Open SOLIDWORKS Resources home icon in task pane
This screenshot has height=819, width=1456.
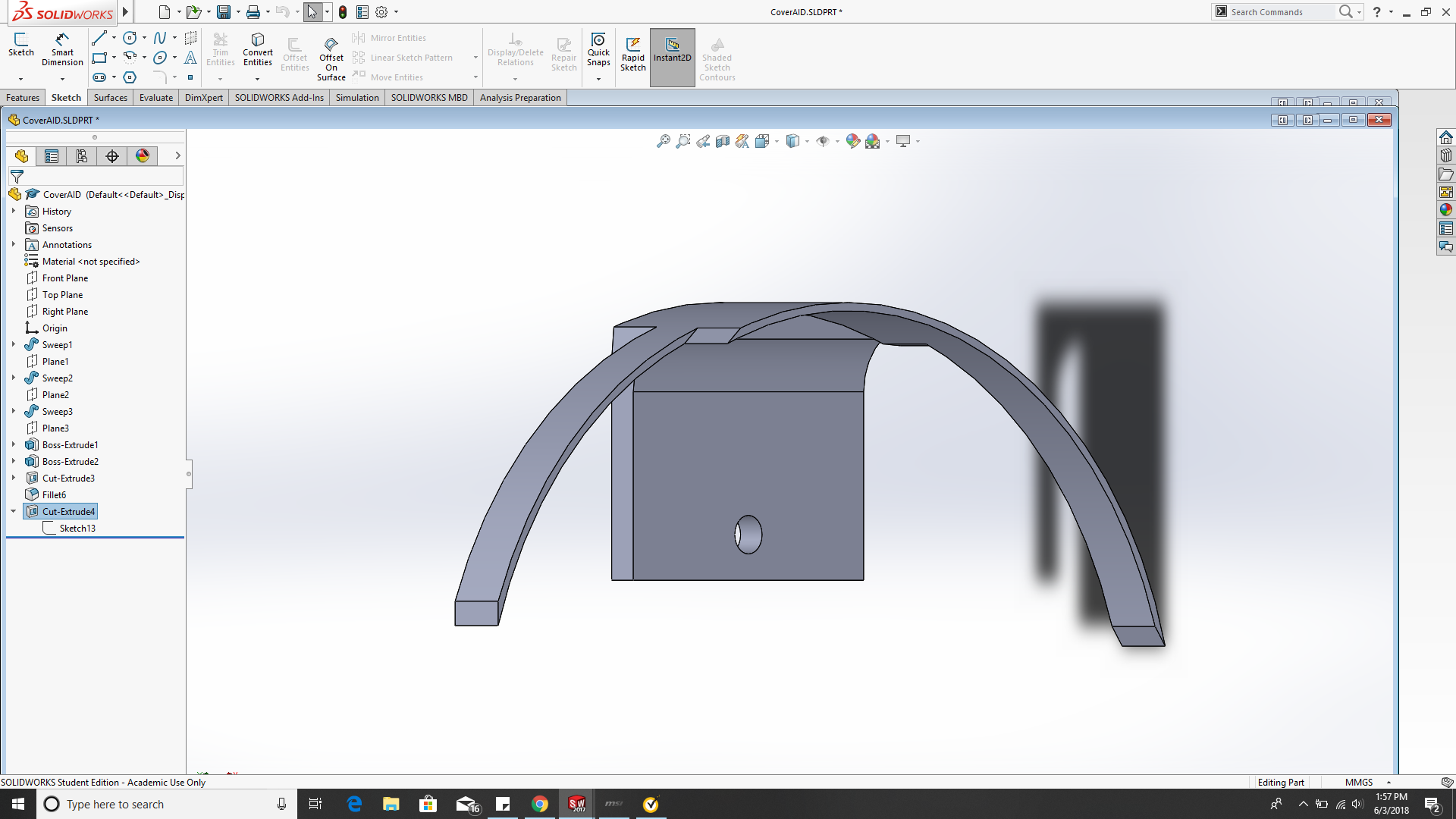tap(1446, 137)
